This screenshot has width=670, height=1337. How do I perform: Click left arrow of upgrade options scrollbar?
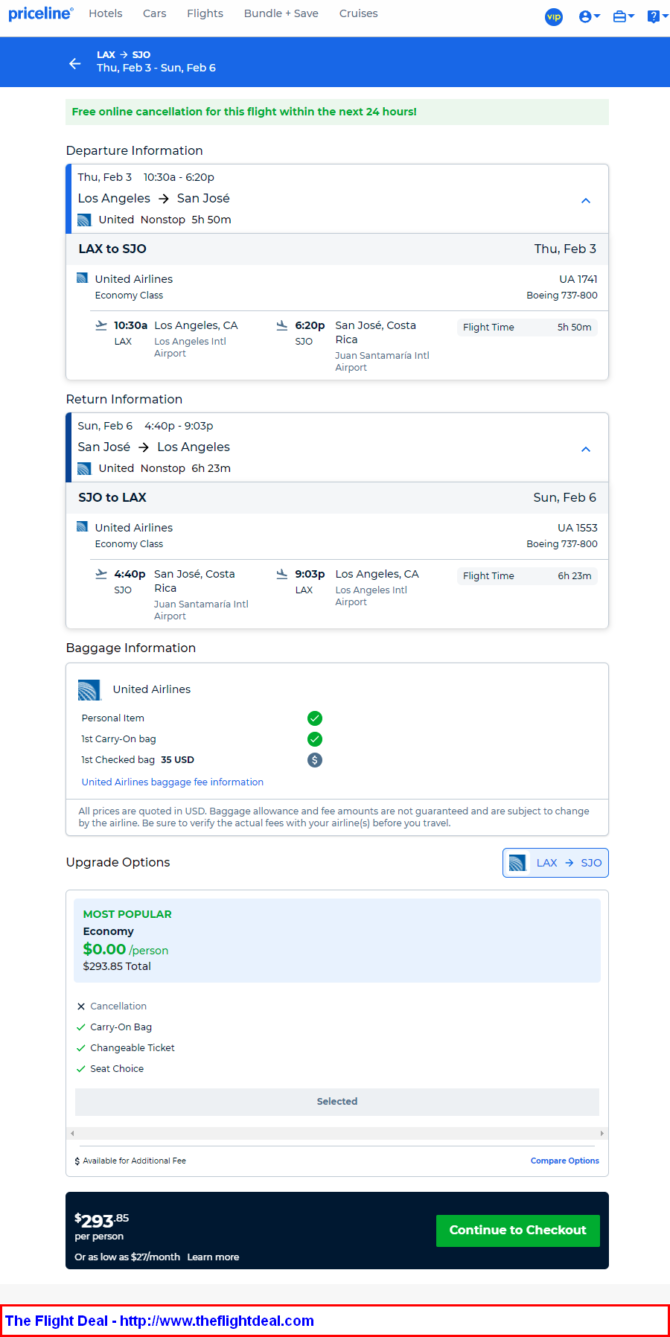tap(71, 1133)
